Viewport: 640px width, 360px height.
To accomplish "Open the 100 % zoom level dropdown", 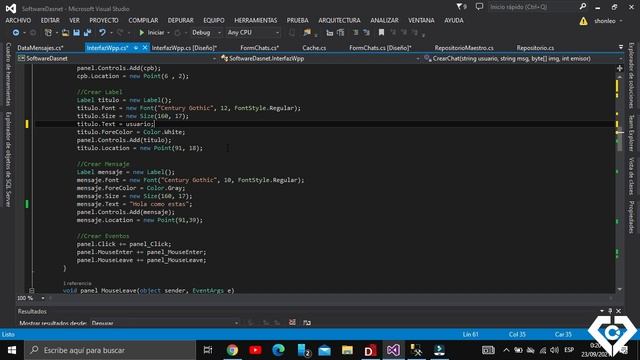I will pos(42,298).
